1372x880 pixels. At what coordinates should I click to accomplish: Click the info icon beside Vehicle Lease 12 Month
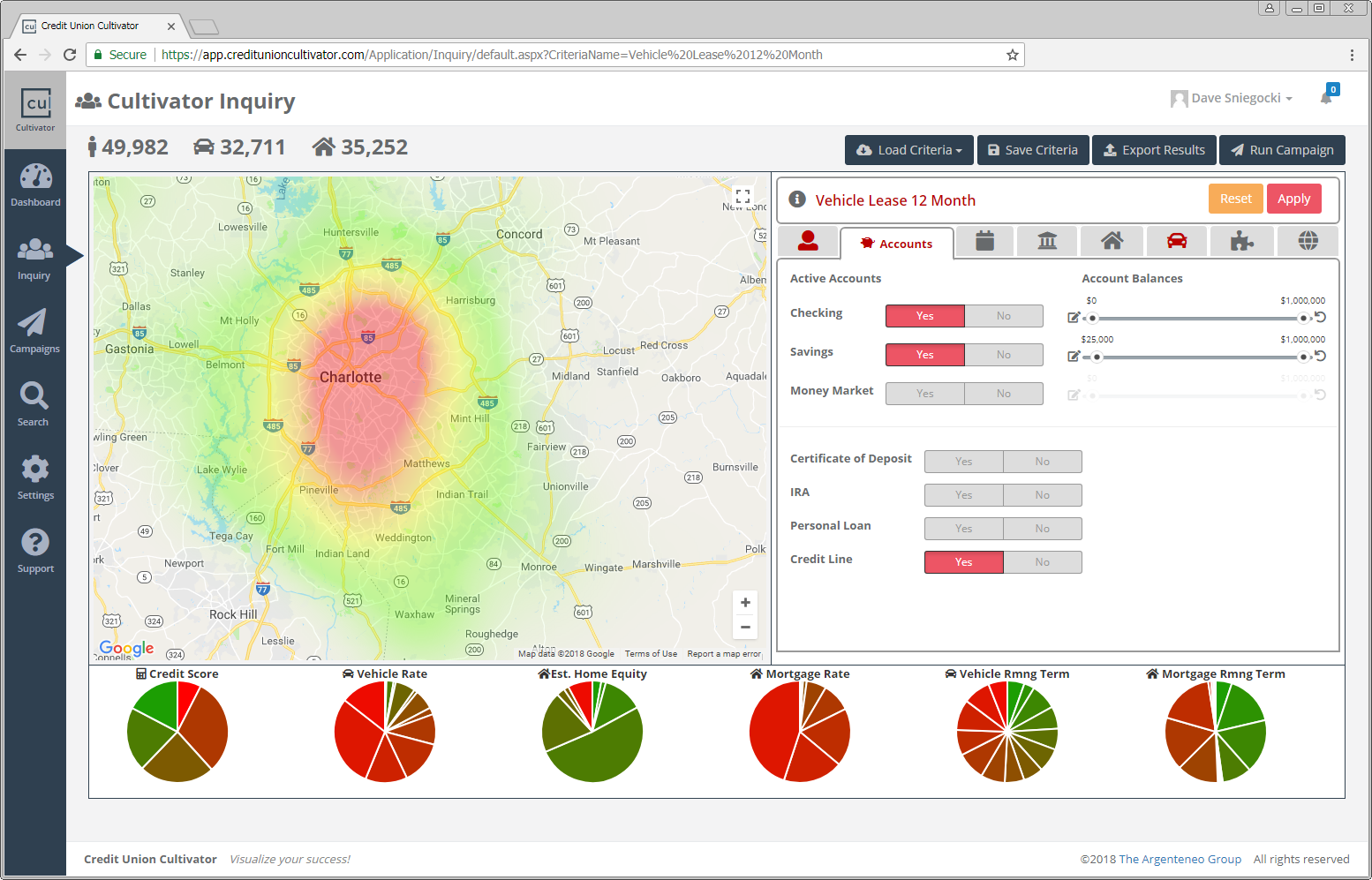[797, 199]
